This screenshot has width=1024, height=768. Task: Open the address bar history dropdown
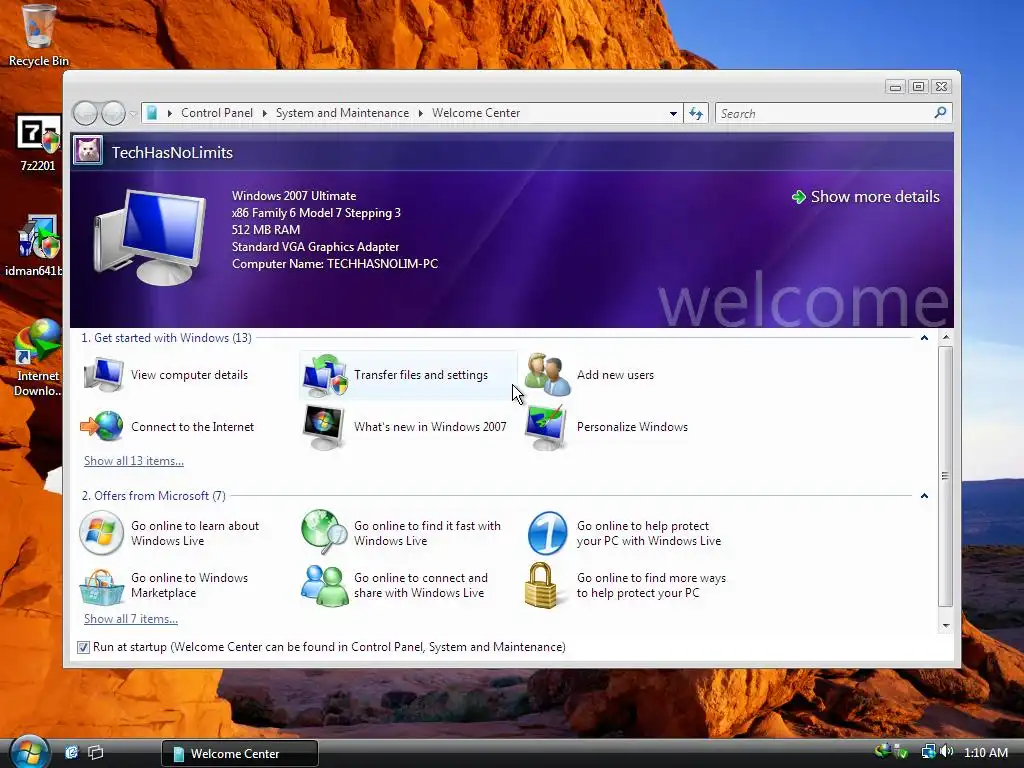point(673,114)
